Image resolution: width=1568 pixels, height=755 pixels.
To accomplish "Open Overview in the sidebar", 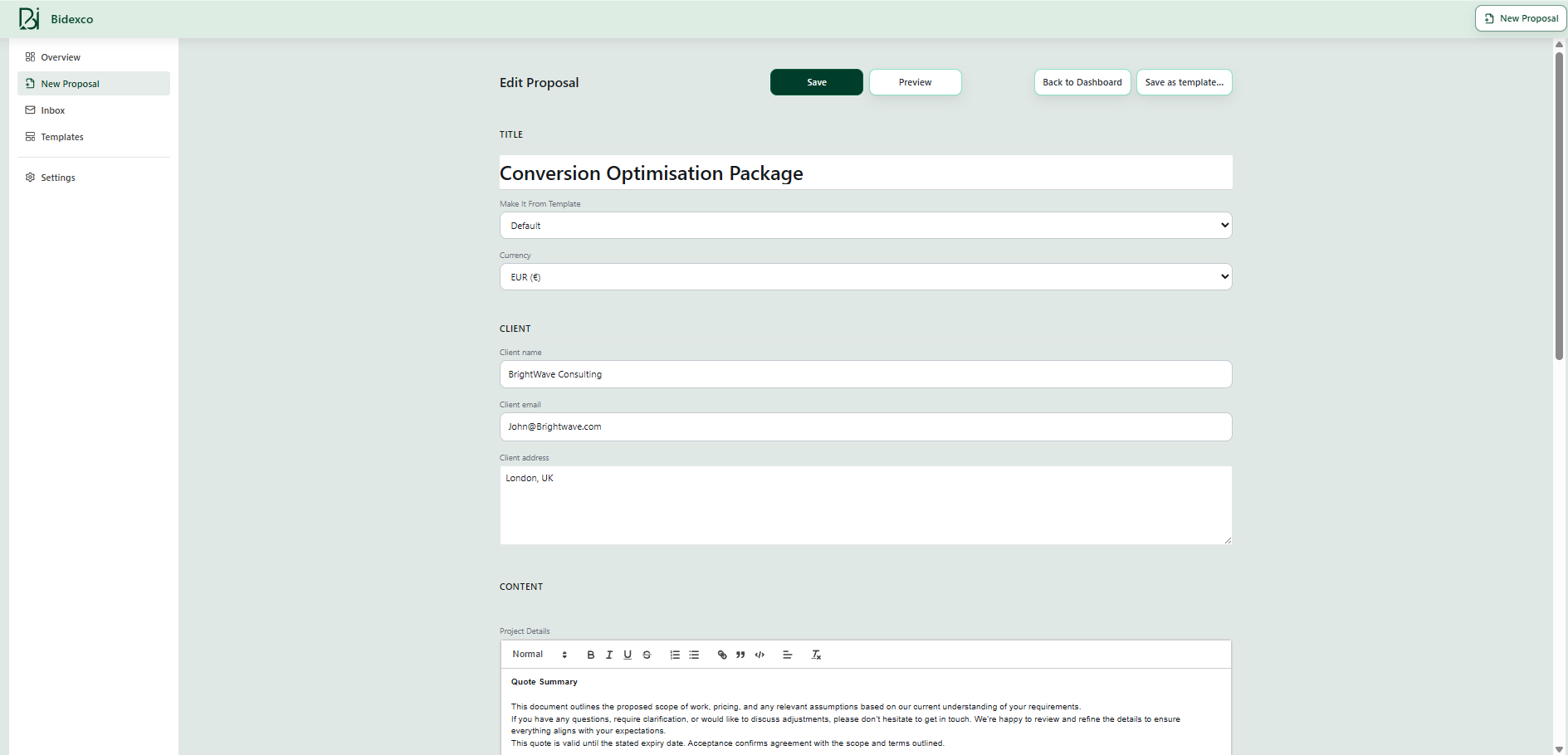I will pos(94,57).
